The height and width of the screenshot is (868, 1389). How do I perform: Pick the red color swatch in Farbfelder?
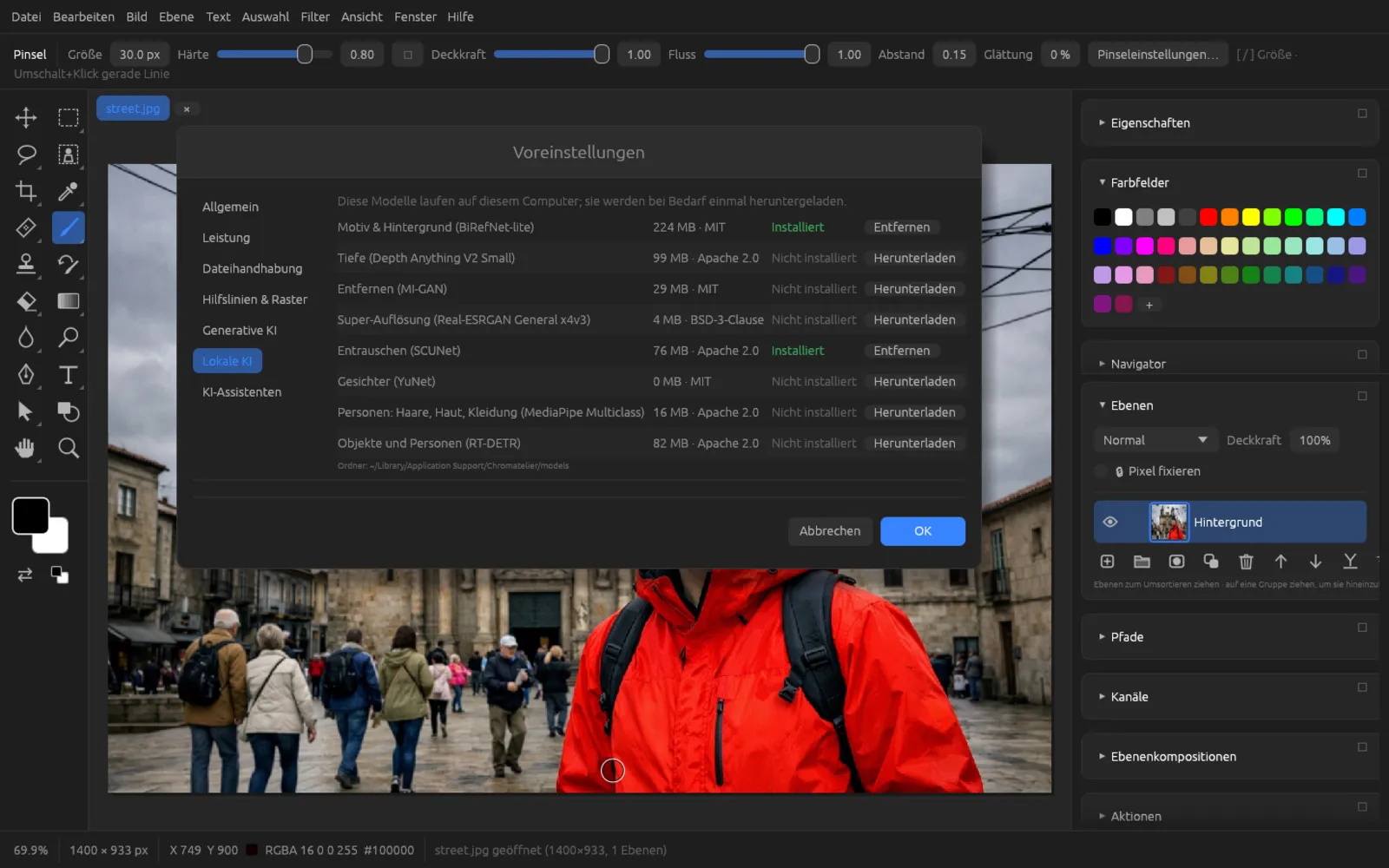click(x=1208, y=217)
